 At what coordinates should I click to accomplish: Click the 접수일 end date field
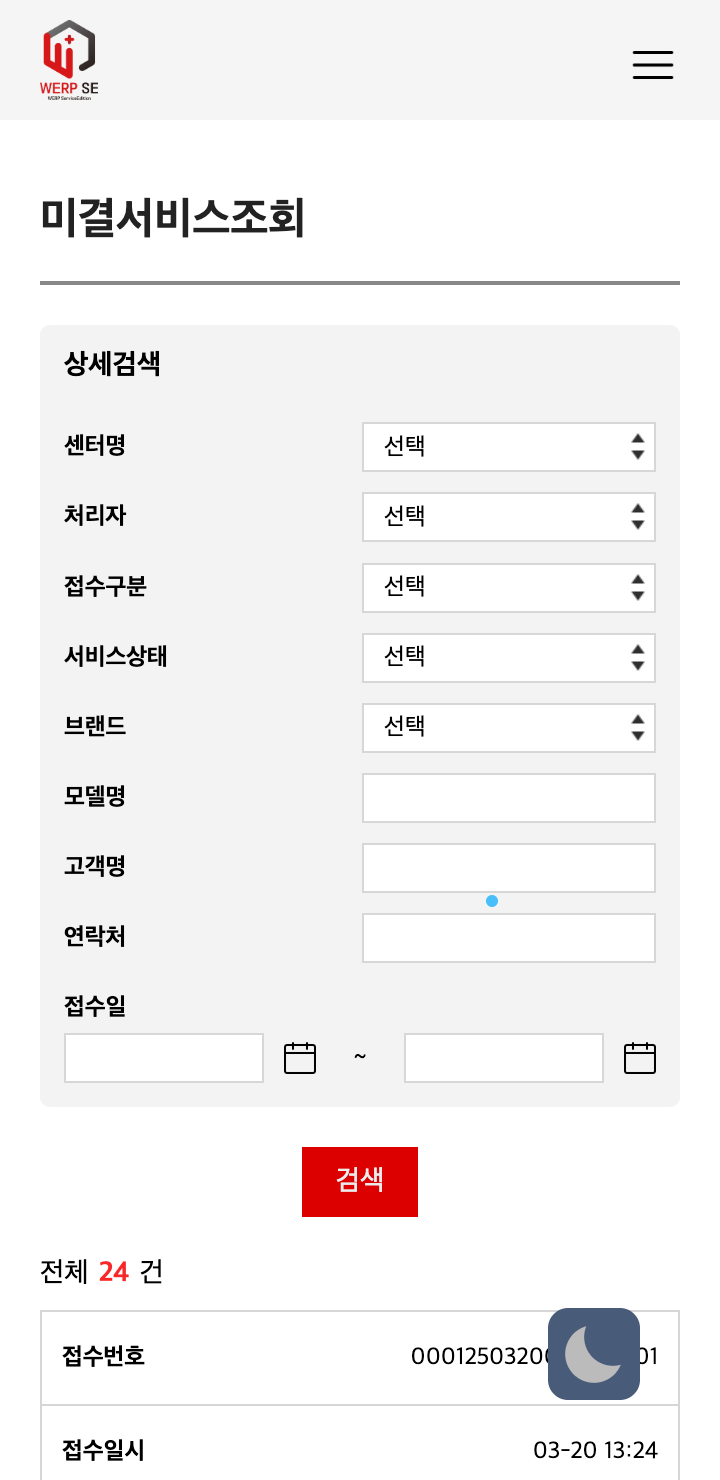point(504,1058)
